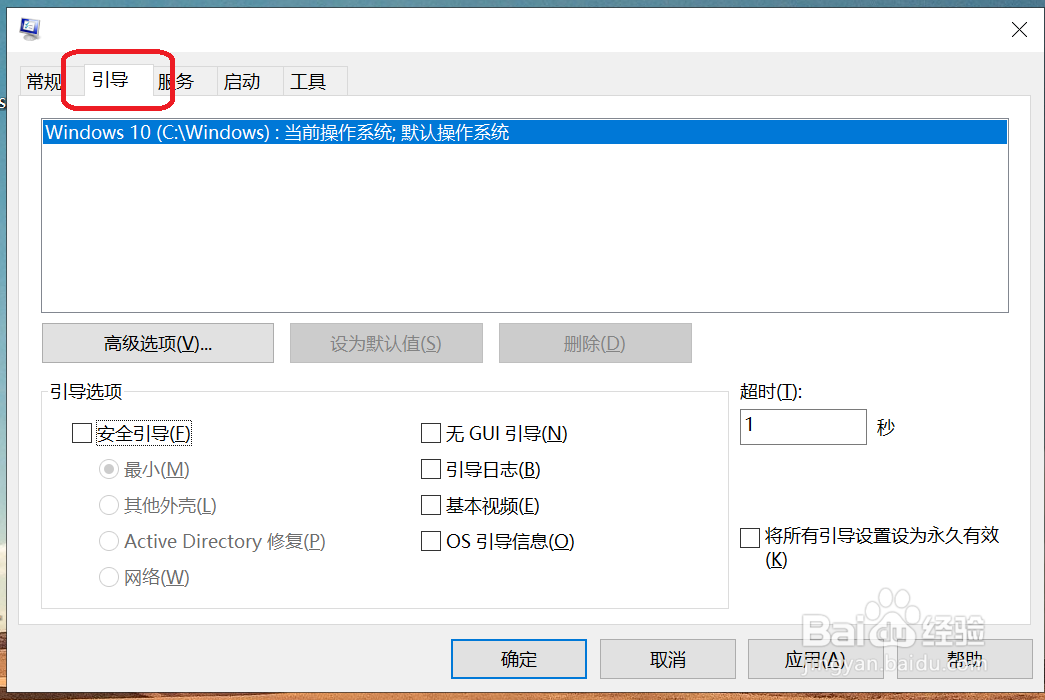
Task: Enable the 安全引导(F) checkbox
Action: point(82,433)
